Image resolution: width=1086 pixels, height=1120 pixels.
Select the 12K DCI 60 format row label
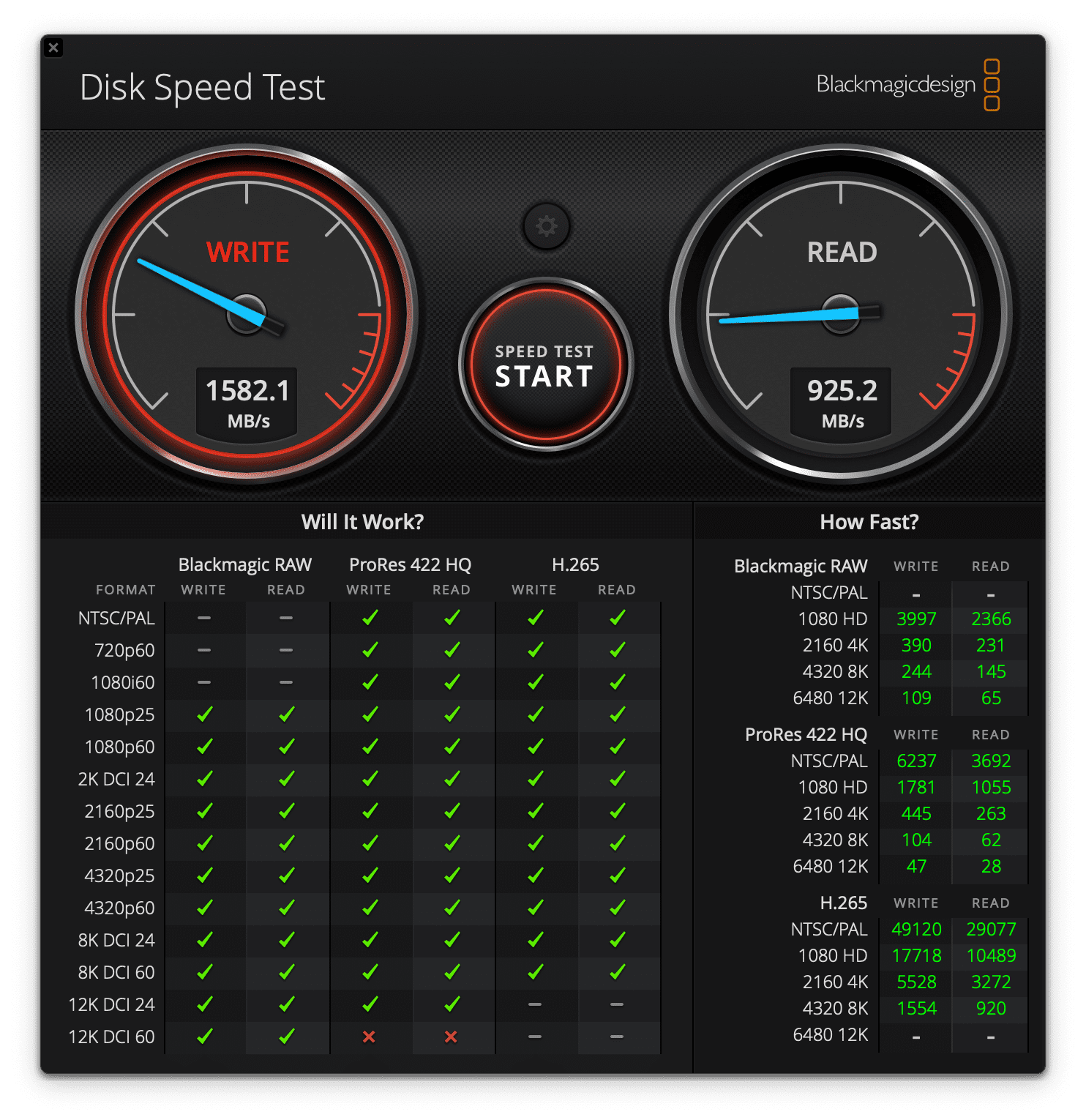tap(112, 1037)
